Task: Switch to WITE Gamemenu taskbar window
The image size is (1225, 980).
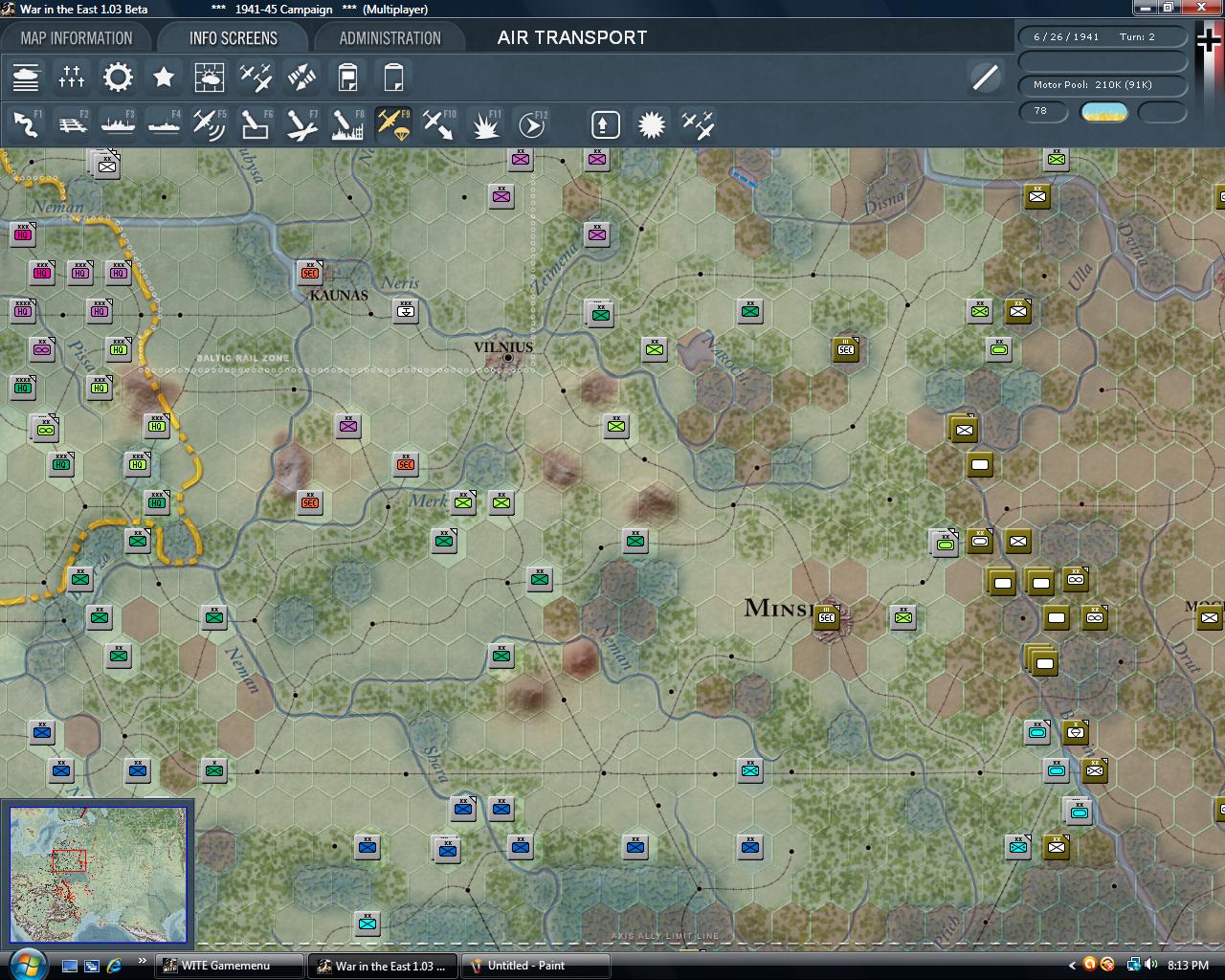Action: 230,966
